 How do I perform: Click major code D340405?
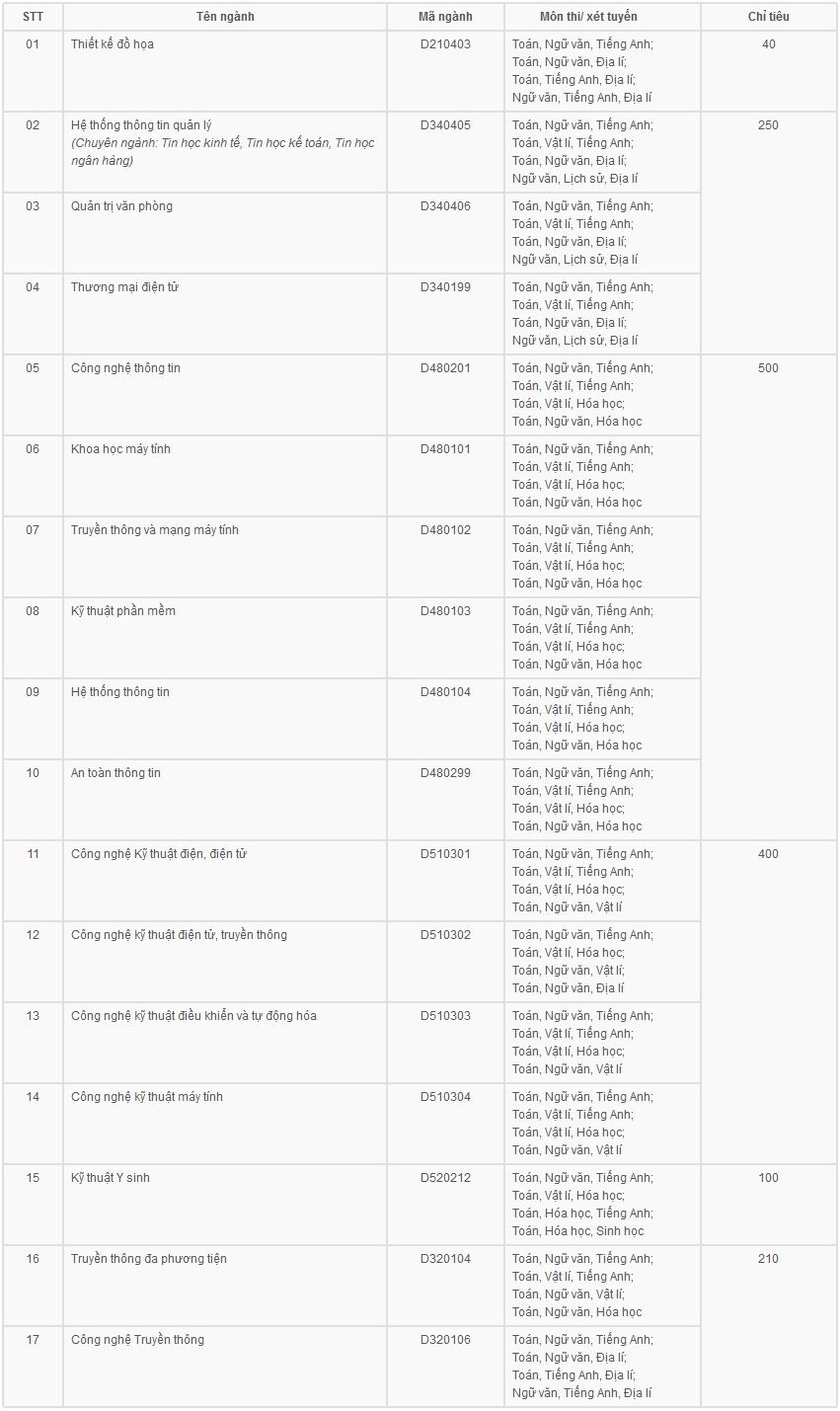click(445, 125)
